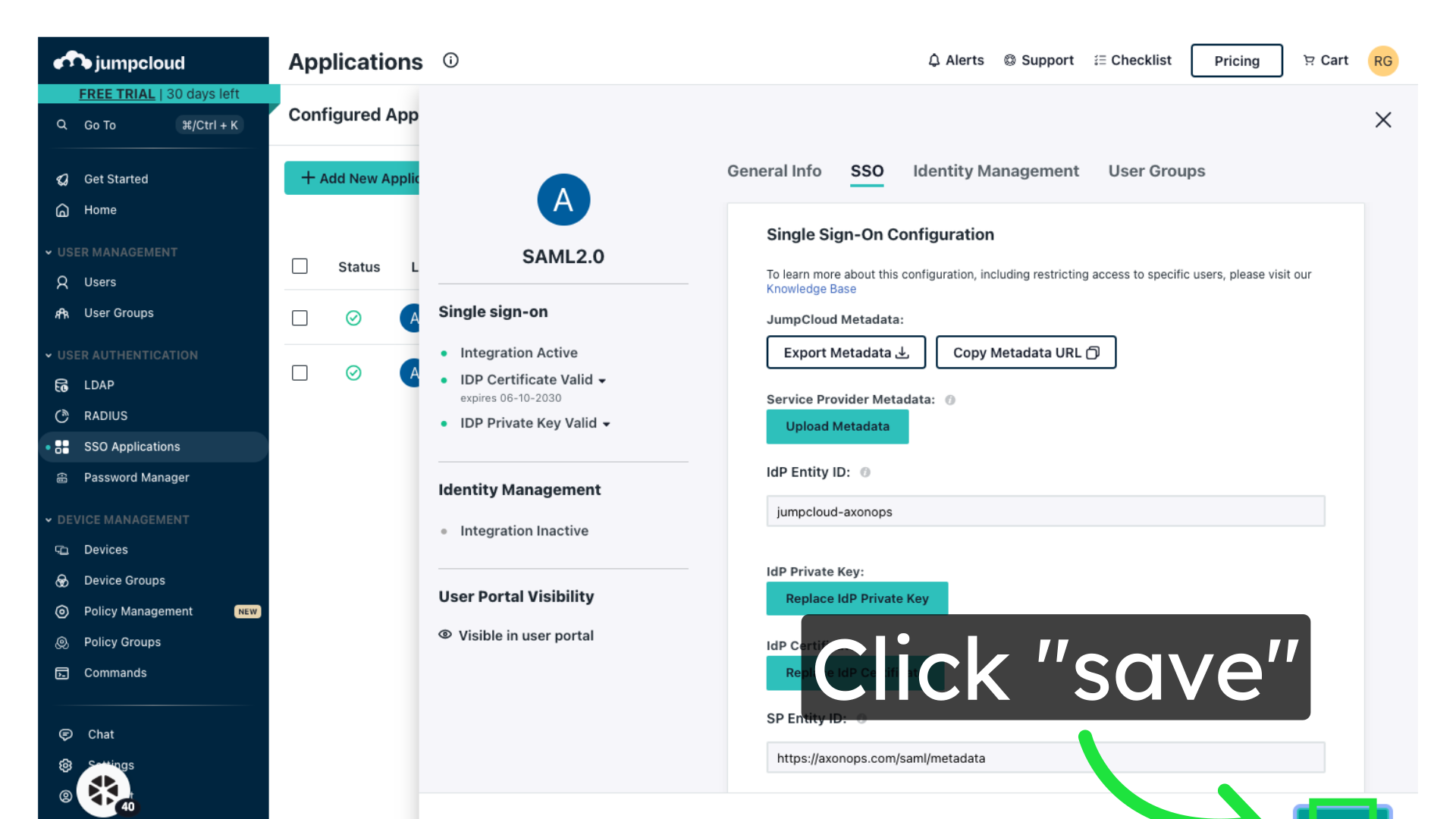Open the Cart icon
1456x819 pixels.
pos(1309,61)
